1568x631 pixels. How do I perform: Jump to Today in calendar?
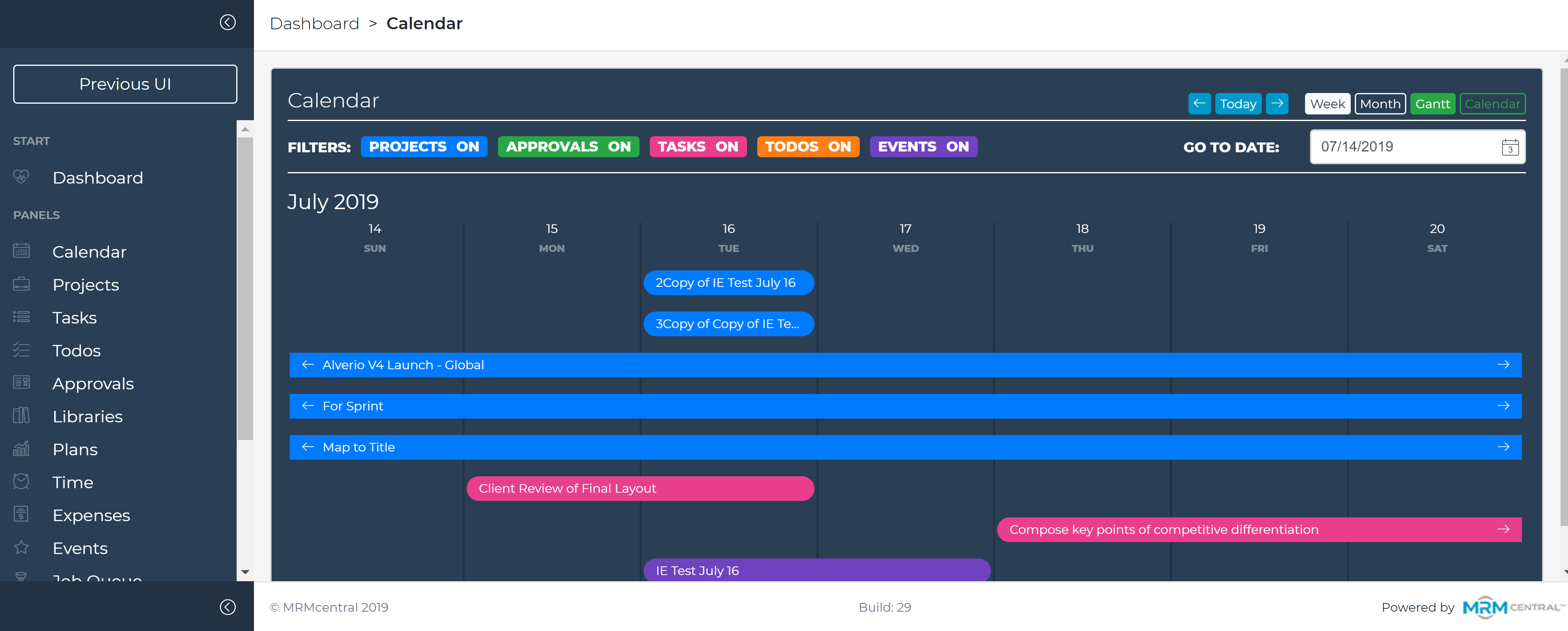[x=1238, y=104]
